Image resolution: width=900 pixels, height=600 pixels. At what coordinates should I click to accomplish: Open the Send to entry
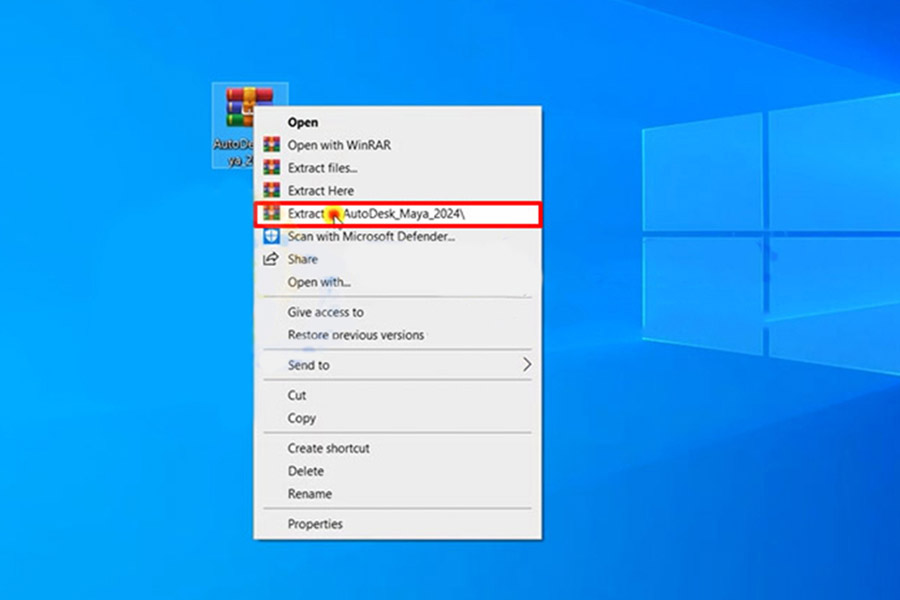(398, 365)
